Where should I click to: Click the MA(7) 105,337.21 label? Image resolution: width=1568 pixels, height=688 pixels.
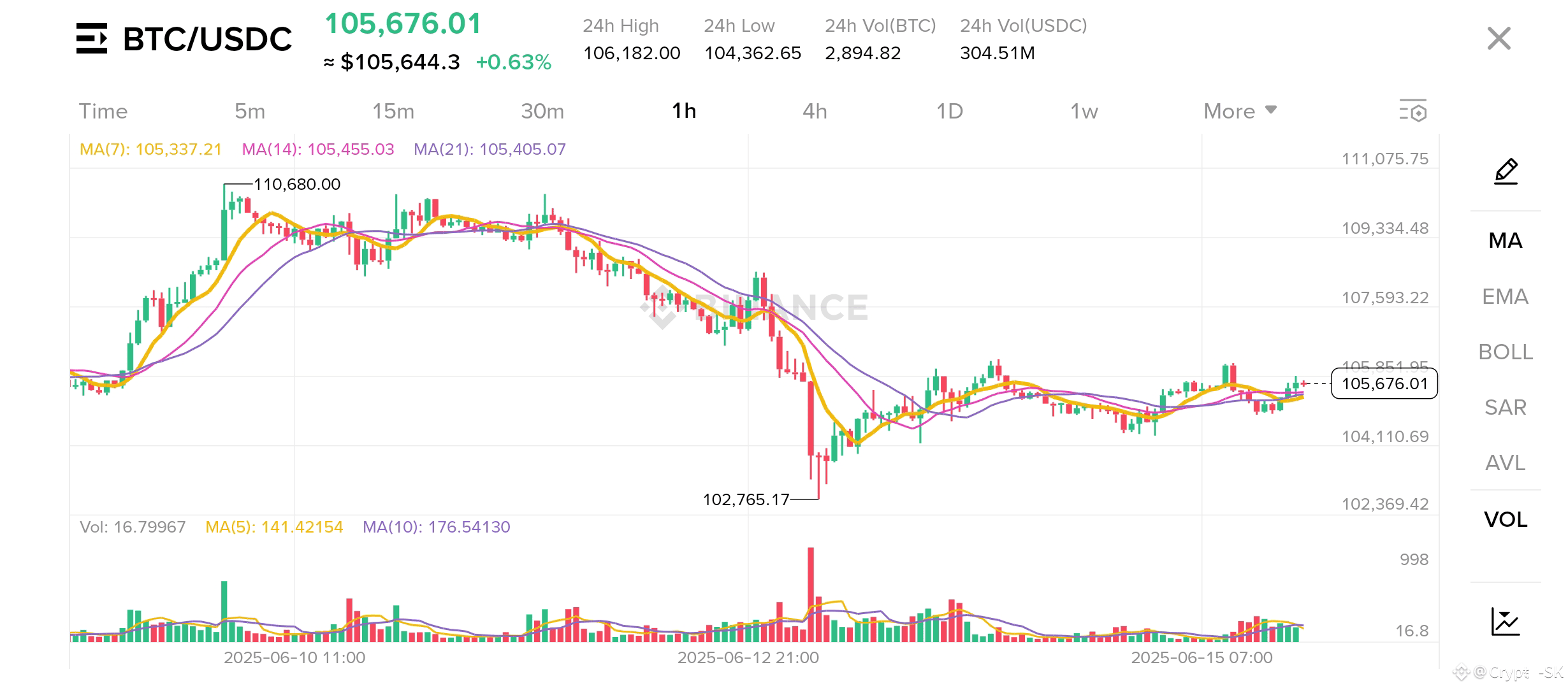click(150, 149)
